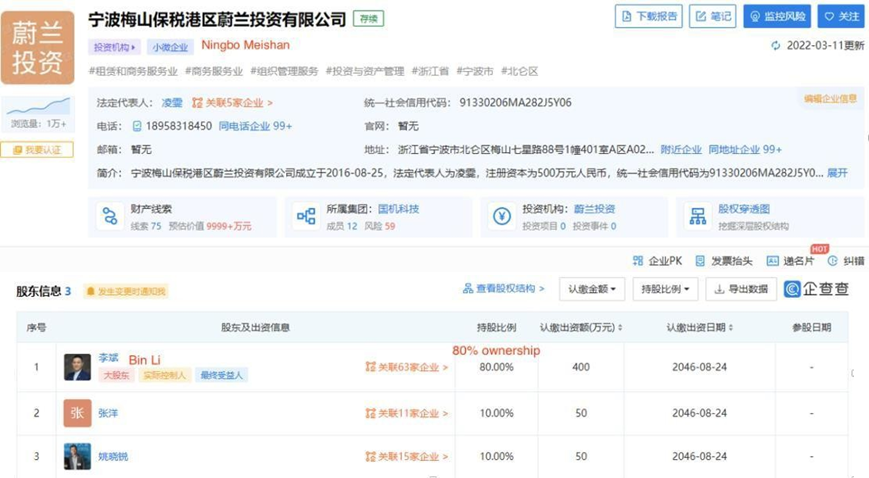Click shareholder 姚晓锐 avatar photo

(x=77, y=456)
